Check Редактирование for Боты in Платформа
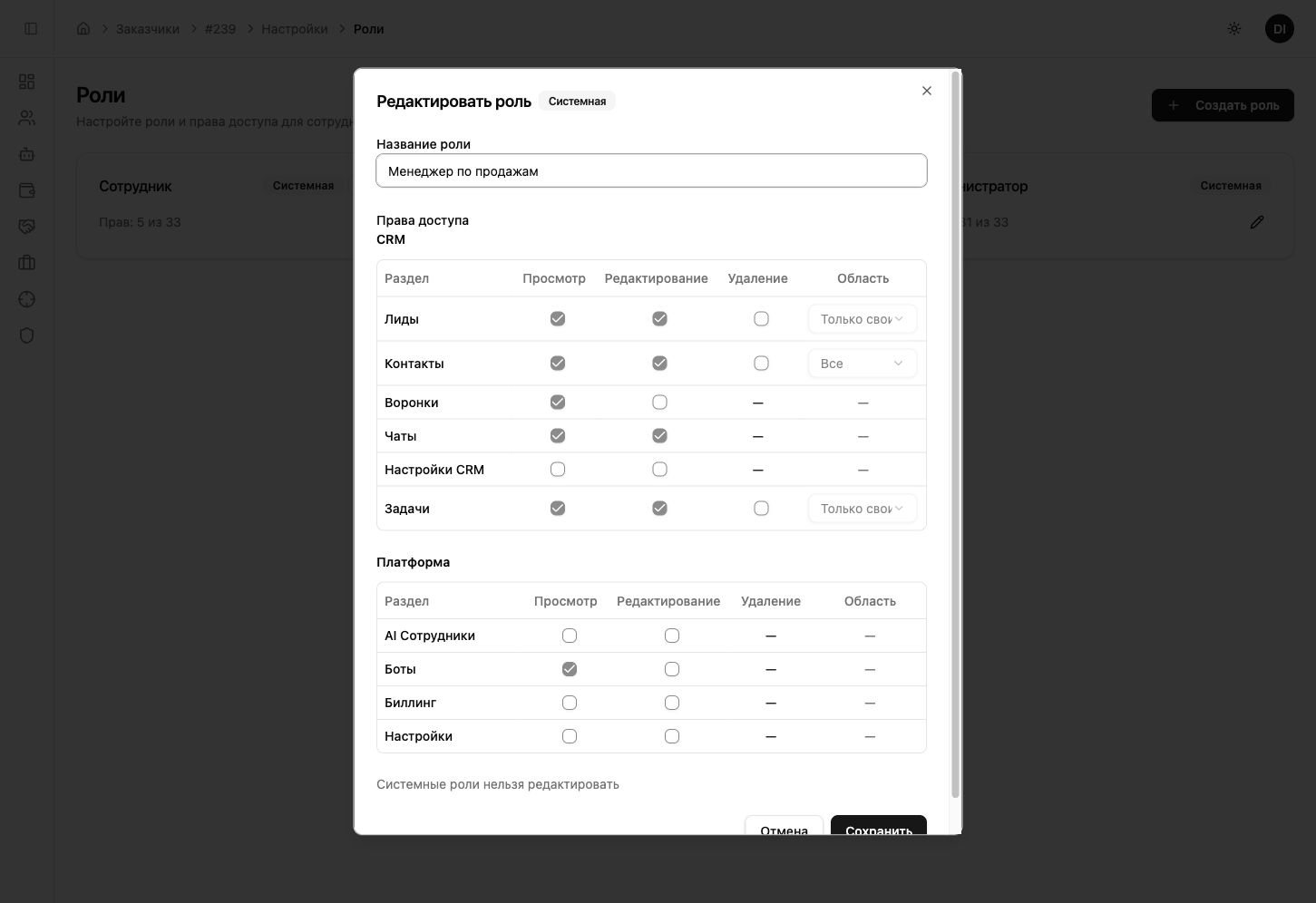This screenshot has height=903, width=1316. 672,668
